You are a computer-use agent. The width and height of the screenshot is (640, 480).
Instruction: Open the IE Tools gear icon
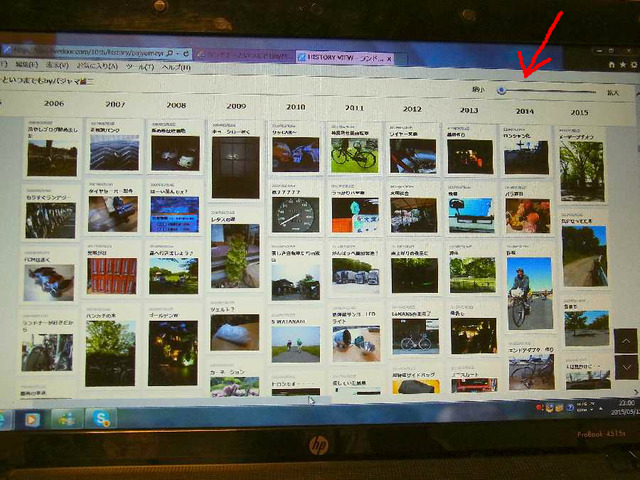pos(634,65)
